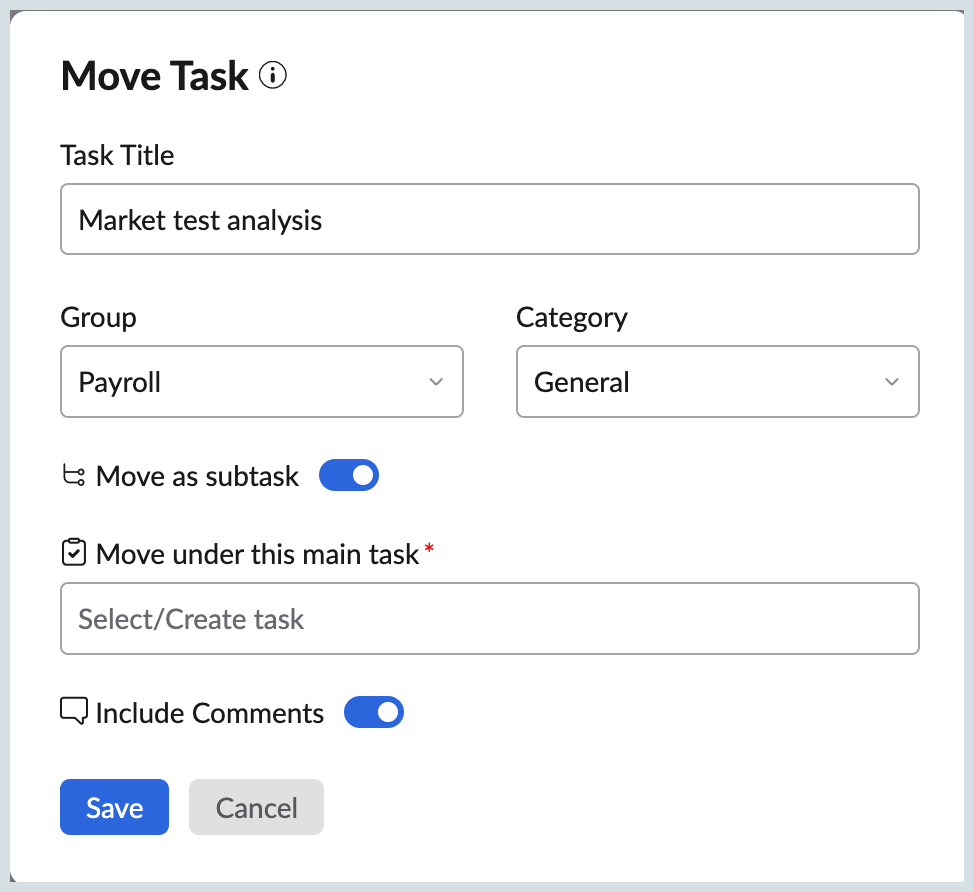The image size is (974, 892).
Task: Click the Cancel button
Action: (x=256, y=807)
